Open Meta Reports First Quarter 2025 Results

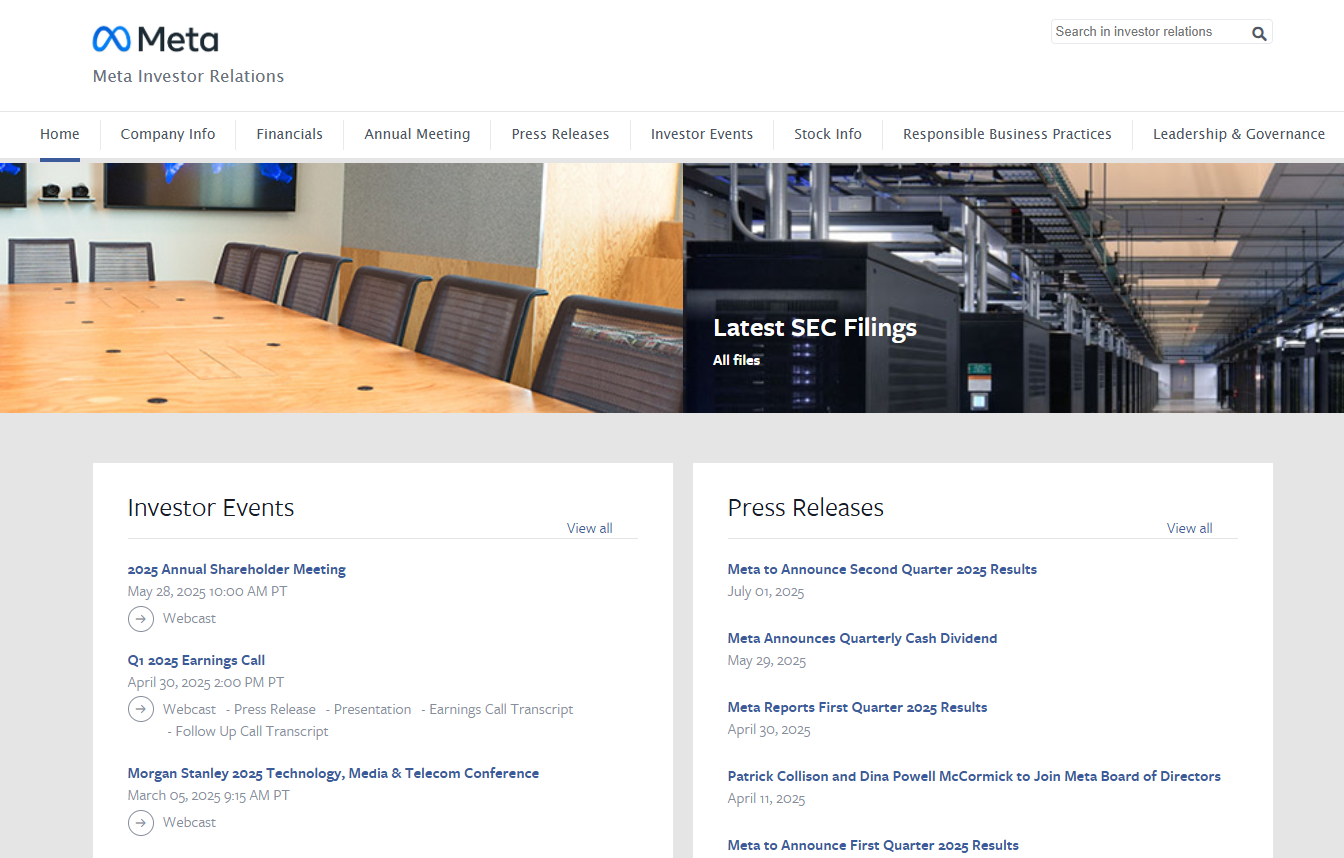(857, 707)
